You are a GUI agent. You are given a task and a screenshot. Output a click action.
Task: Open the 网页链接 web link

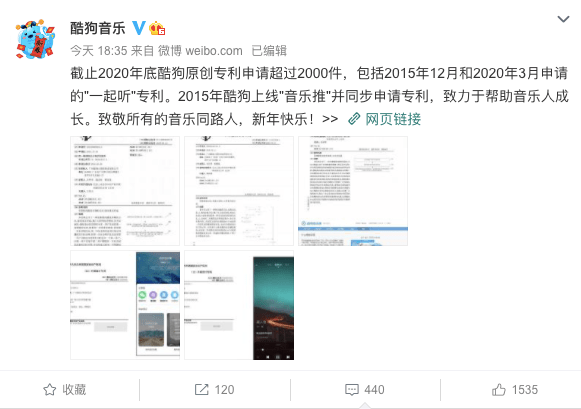[393, 119]
